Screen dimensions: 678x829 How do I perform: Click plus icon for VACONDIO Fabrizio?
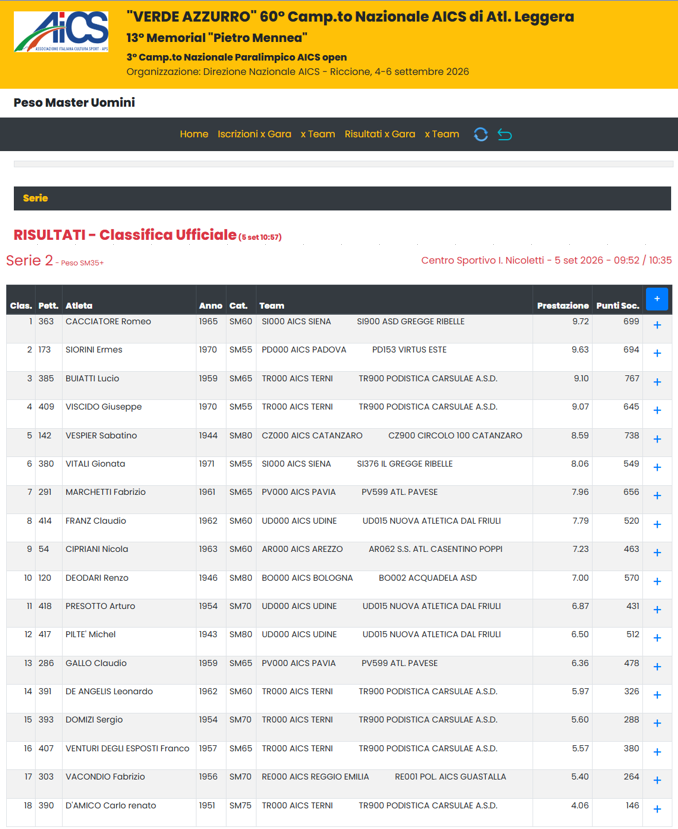[x=657, y=780]
